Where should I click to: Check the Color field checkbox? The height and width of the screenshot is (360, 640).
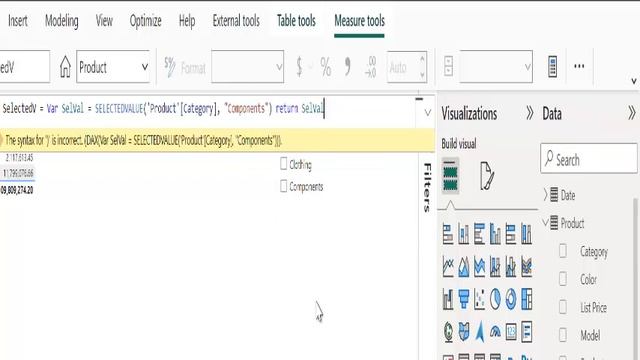pos(563,279)
